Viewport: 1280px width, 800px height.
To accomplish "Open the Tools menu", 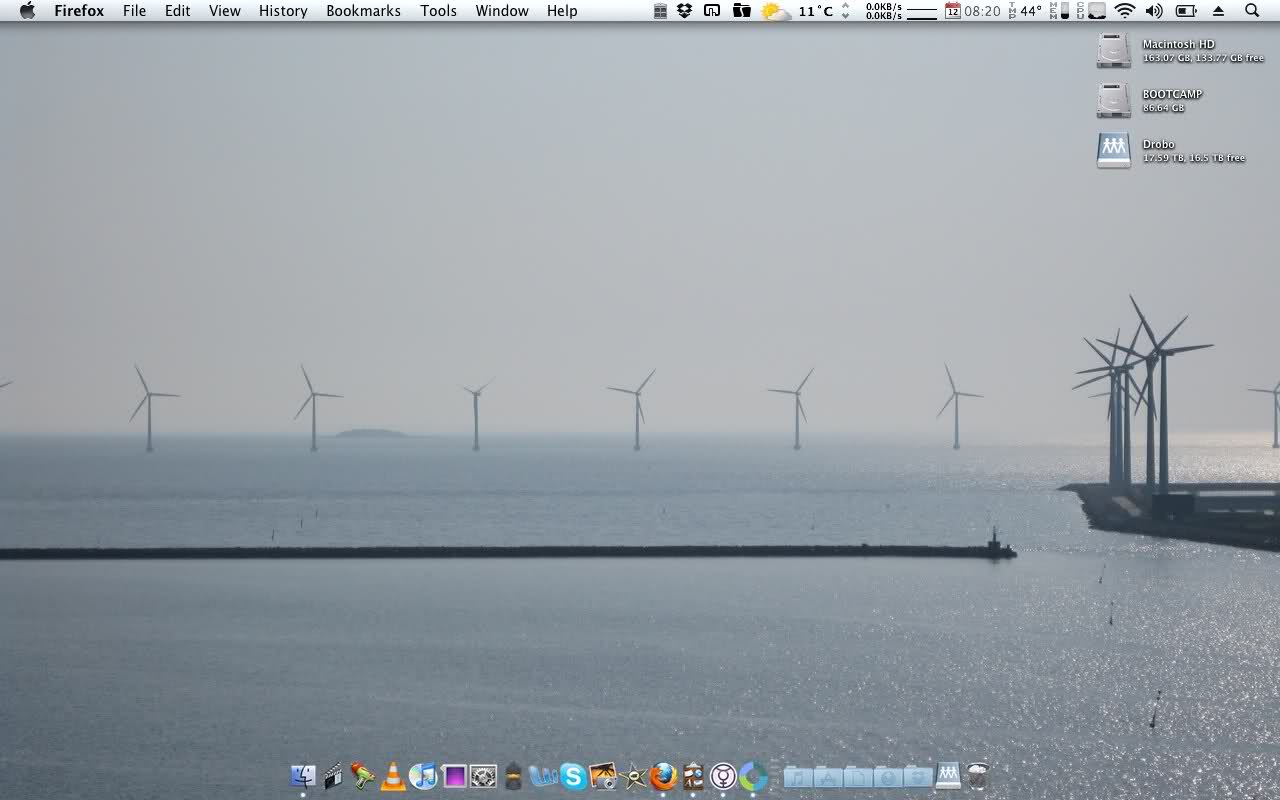I will pyautogui.click(x=438, y=11).
